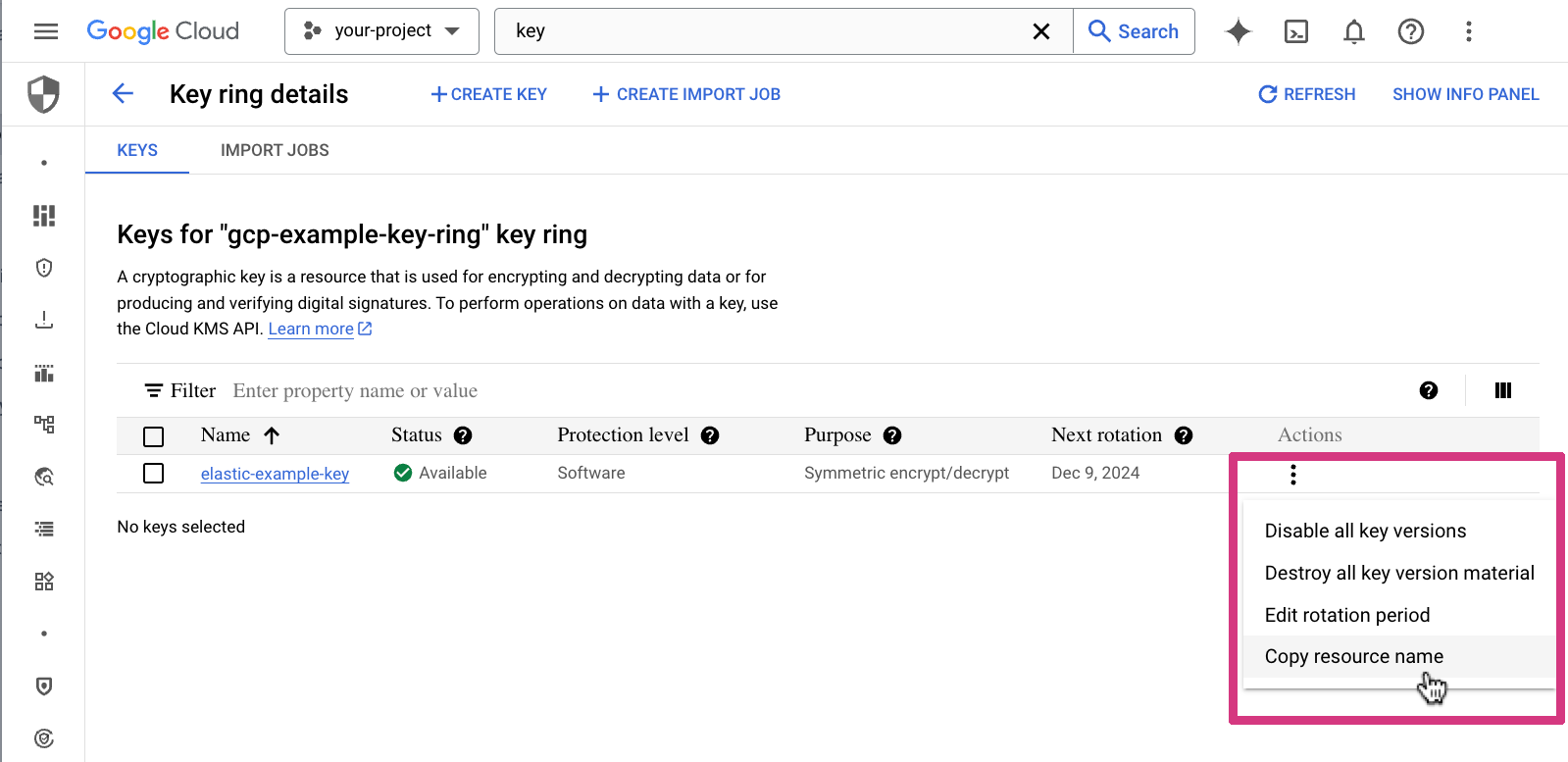This screenshot has height=762, width=1568.
Task: Click the Name column header
Action: (226, 435)
